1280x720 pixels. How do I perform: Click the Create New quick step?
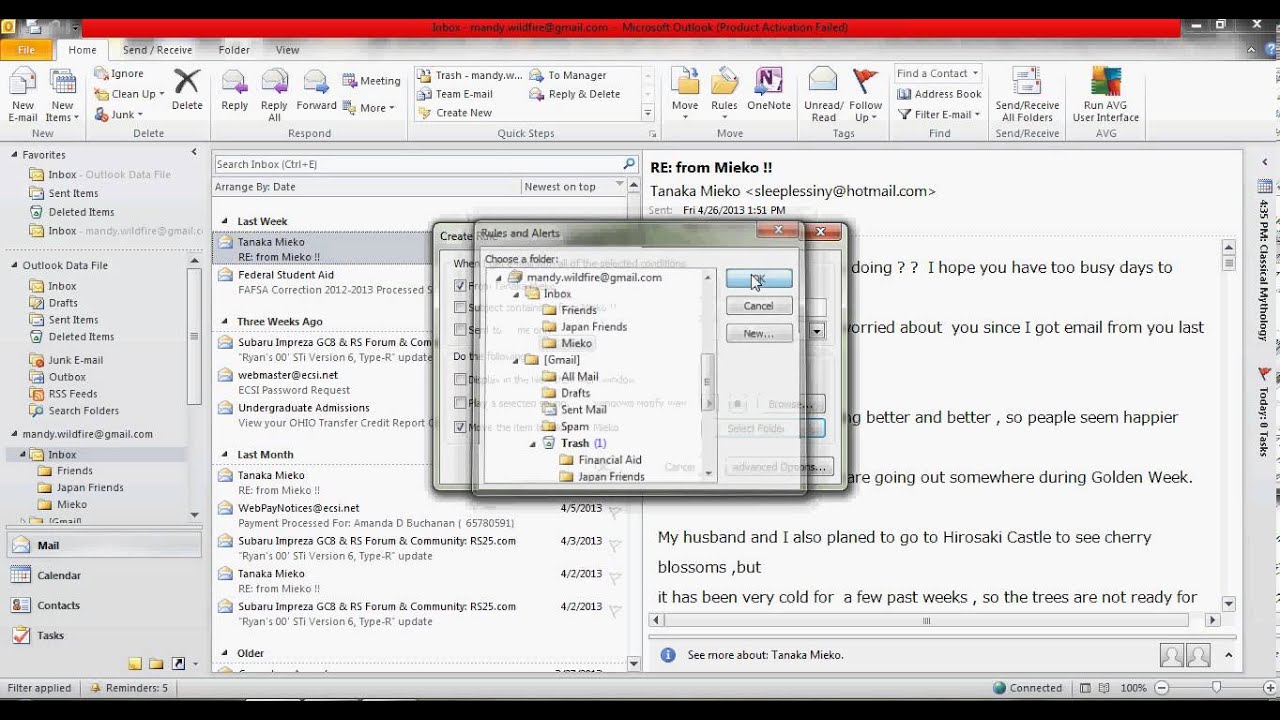pos(455,113)
